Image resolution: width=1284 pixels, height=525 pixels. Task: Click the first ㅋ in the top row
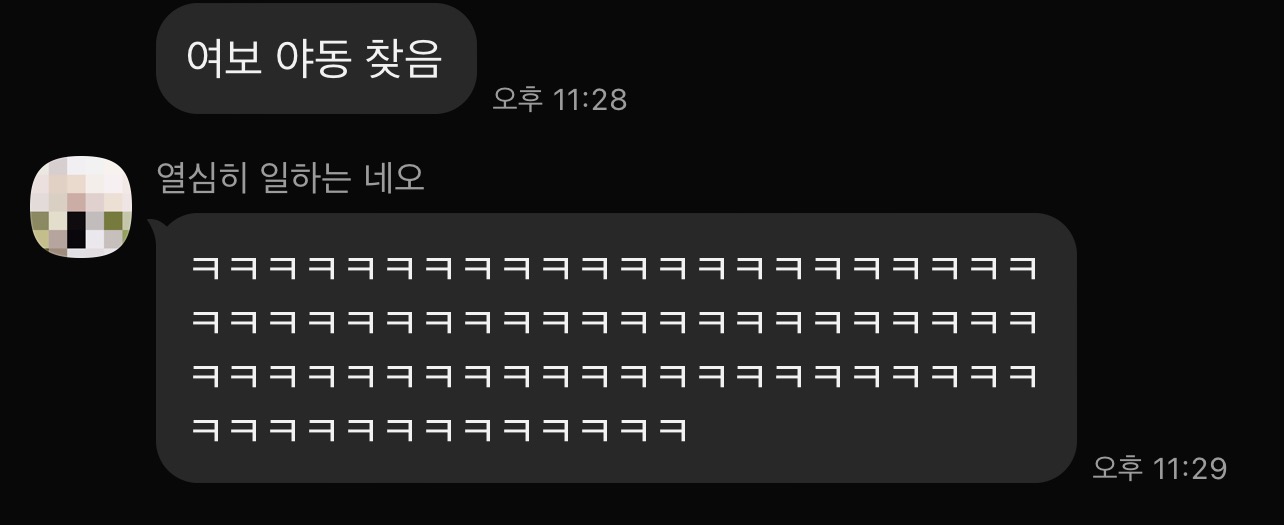click(204, 269)
